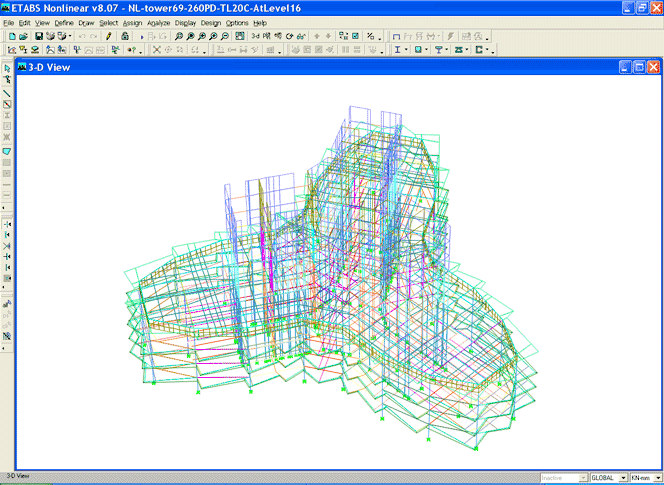Toggle the Object Shrink icon
Image resolution: width=664 pixels, height=485 pixels.
tap(343, 36)
